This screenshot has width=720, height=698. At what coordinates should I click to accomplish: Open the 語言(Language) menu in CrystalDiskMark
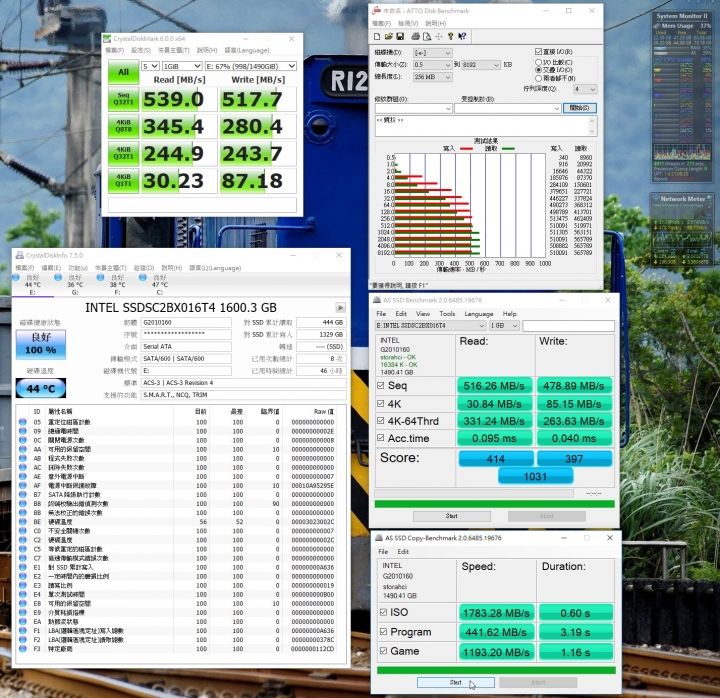coord(247,50)
